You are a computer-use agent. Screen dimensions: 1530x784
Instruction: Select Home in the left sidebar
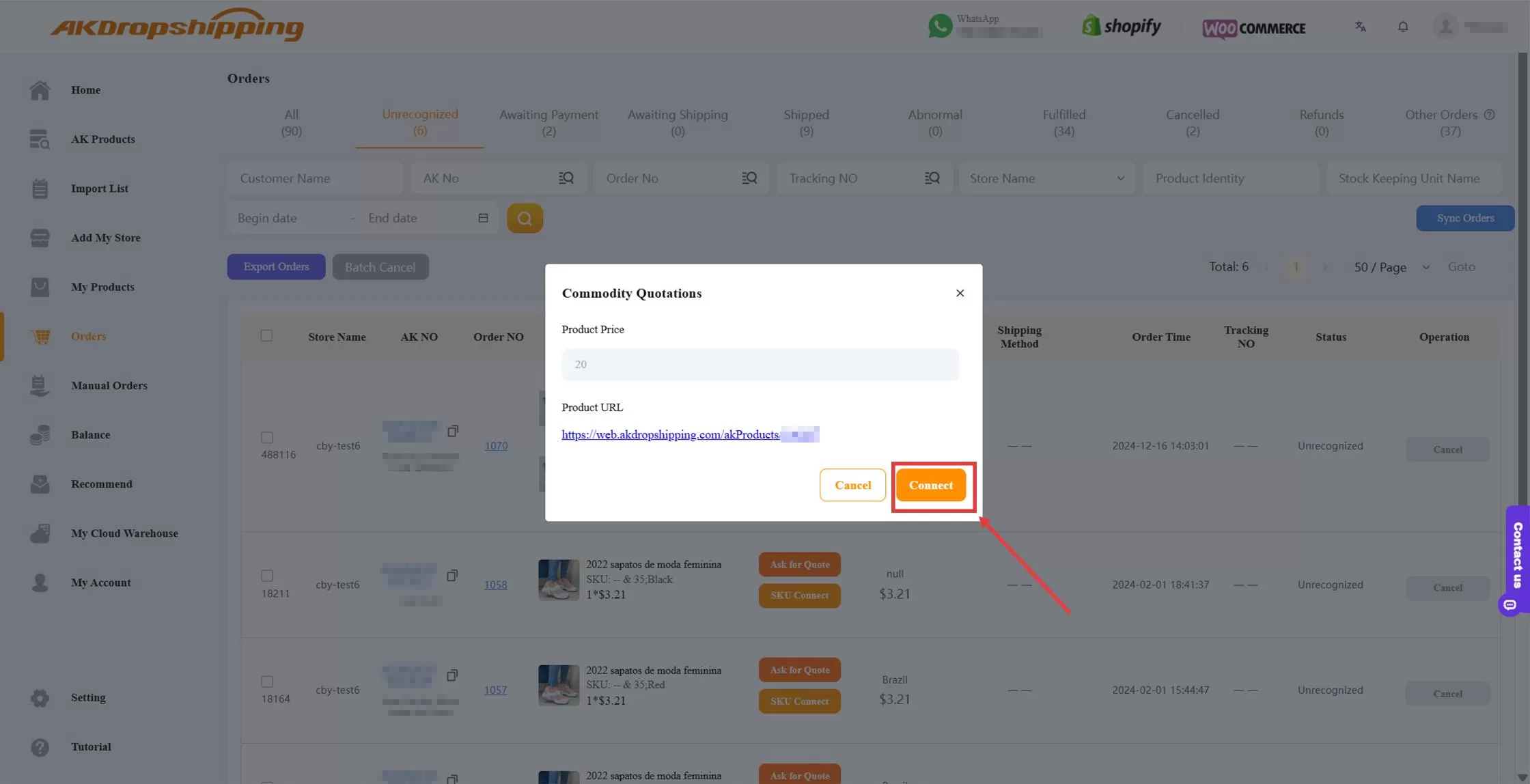click(x=85, y=89)
